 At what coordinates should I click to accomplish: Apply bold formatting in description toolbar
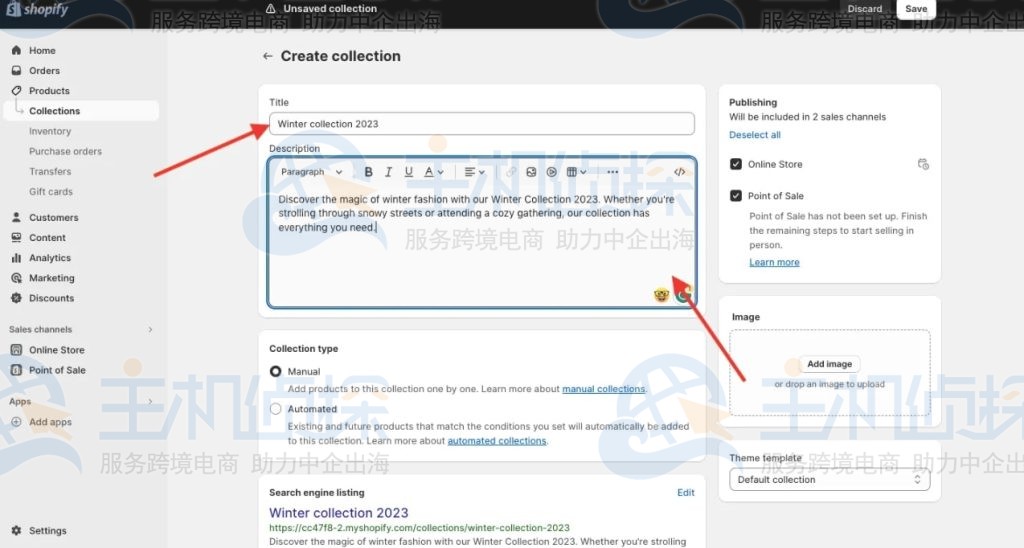click(368, 172)
